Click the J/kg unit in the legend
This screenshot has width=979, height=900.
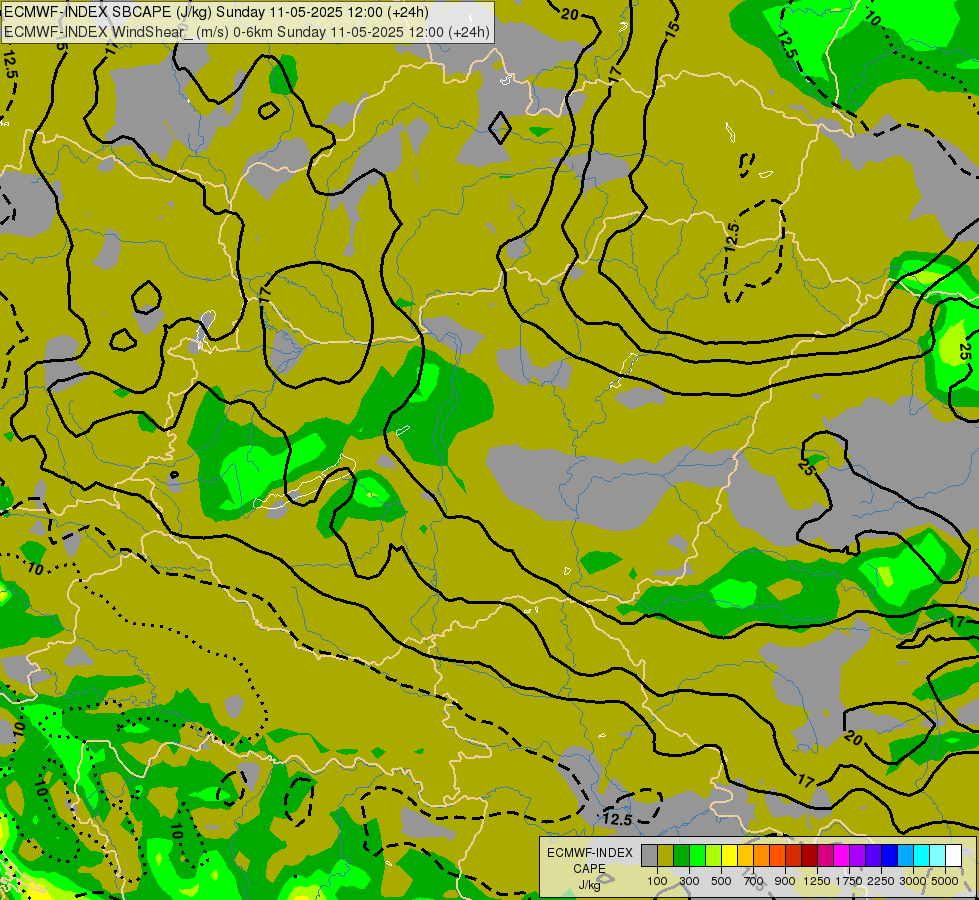tap(589, 885)
